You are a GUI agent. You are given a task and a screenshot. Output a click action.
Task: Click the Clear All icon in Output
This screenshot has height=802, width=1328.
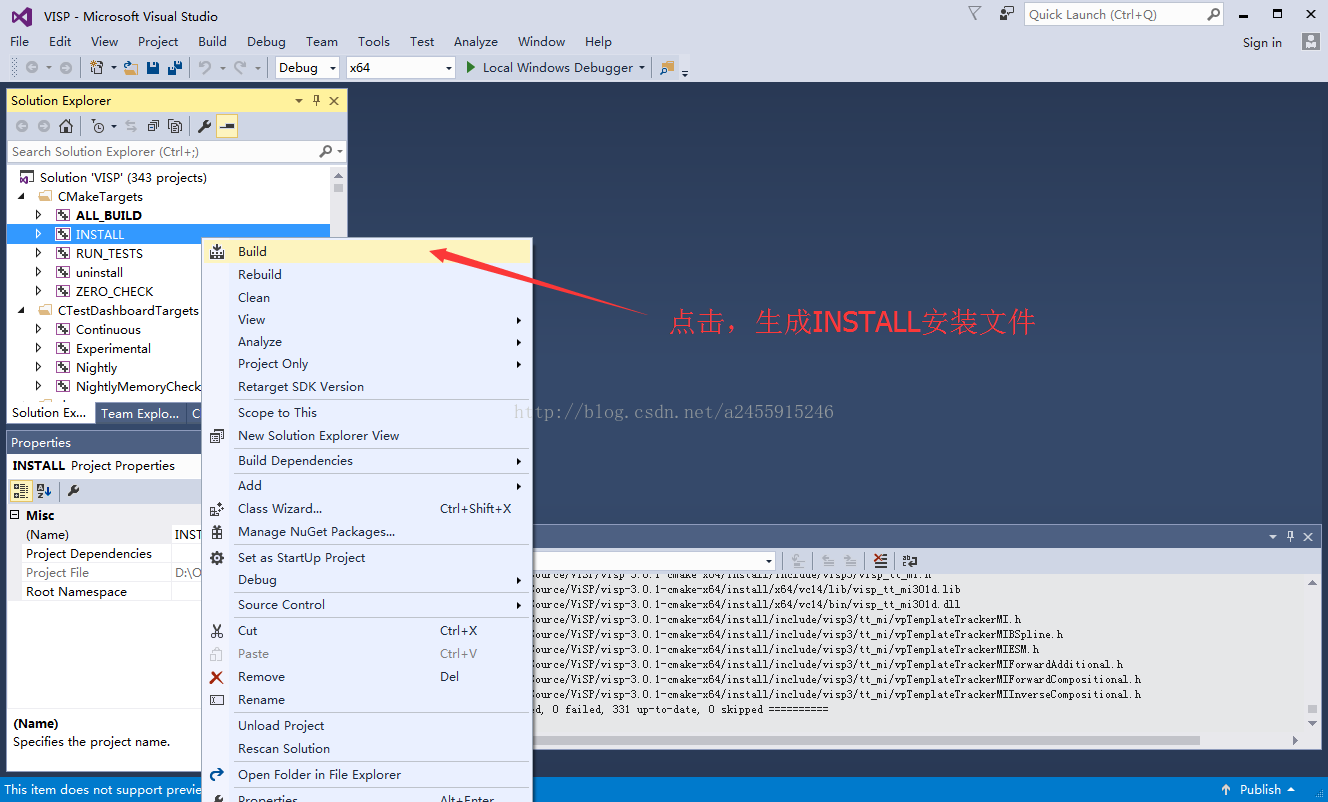880,561
